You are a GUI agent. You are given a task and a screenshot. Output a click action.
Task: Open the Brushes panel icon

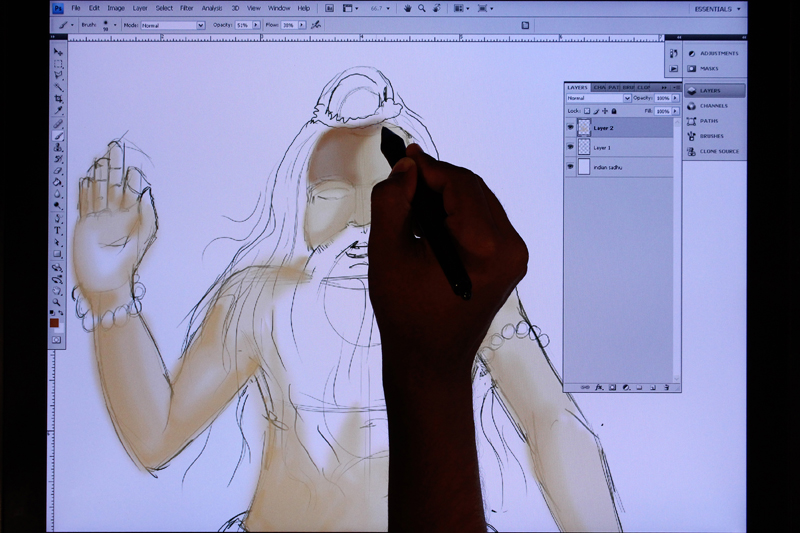[713, 136]
